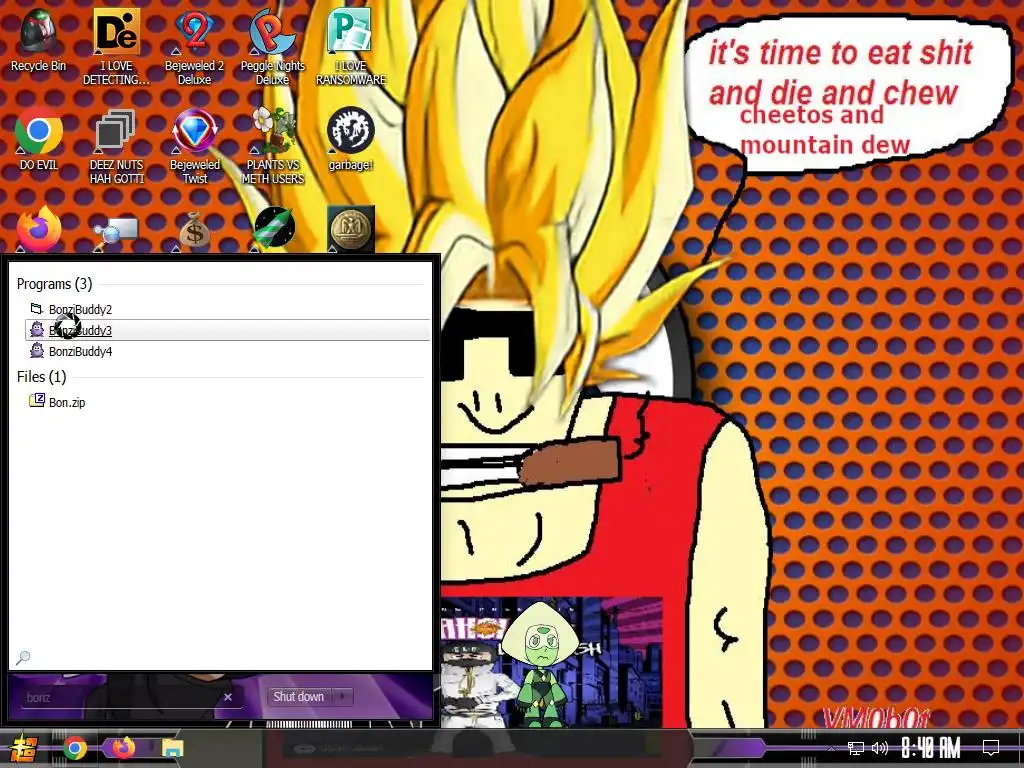Click the Programs (3) results heading
1024x768 pixels.
click(54, 283)
